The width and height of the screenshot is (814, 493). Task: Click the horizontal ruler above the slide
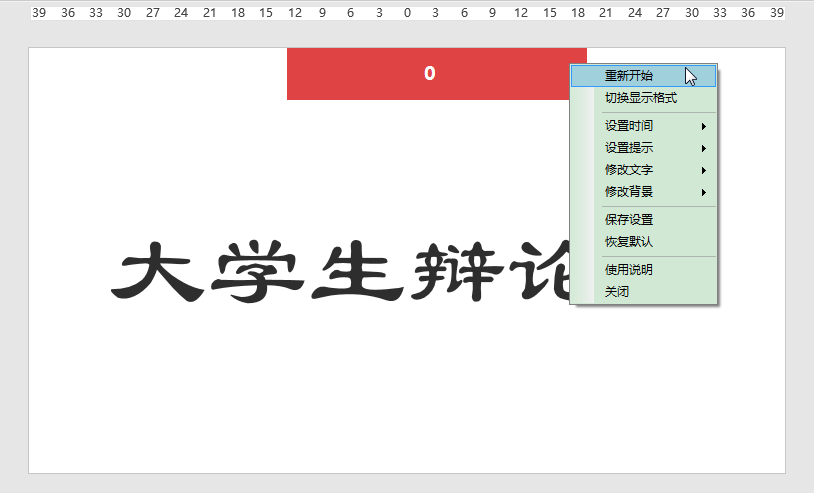point(408,13)
